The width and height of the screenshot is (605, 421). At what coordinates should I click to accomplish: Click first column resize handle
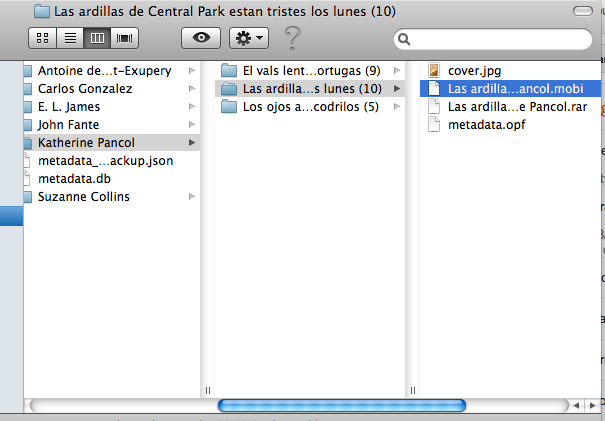pyautogui.click(x=208, y=391)
